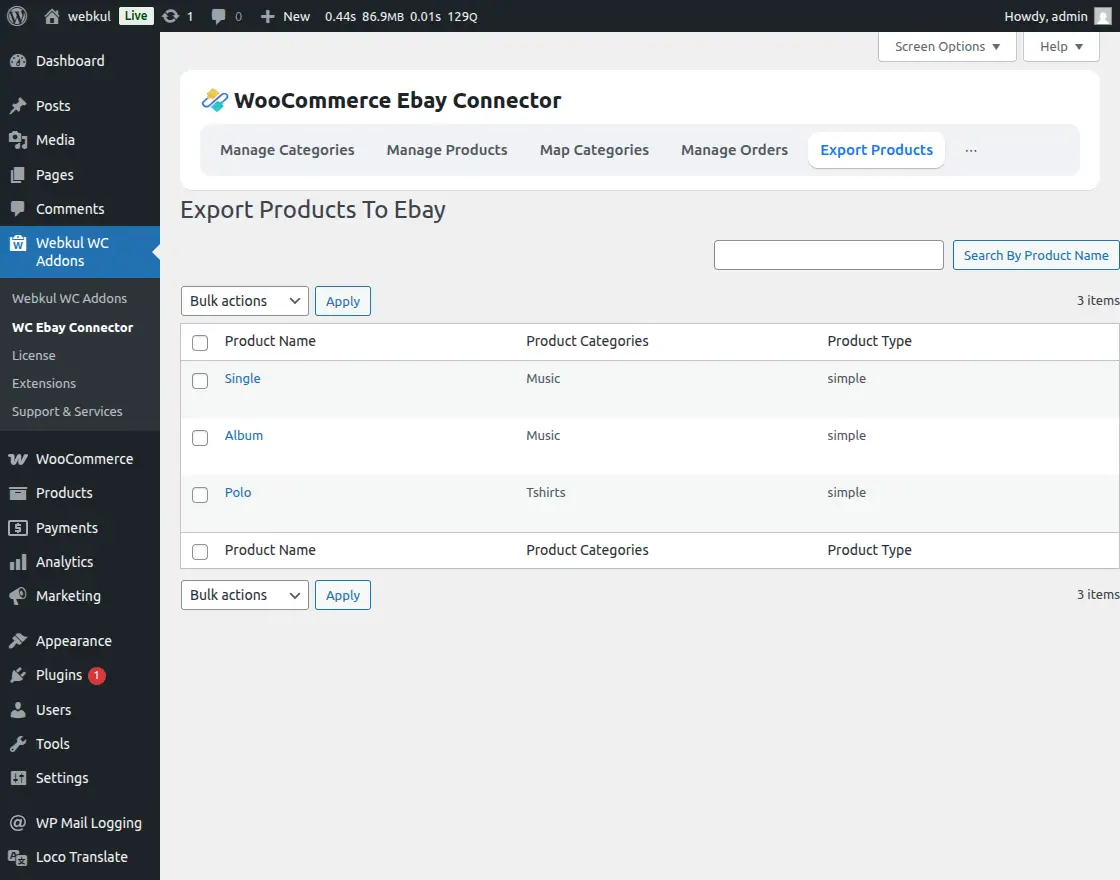Viewport: 1120px width, 880px height.
Task: Click the Payments dollar icon
Action: coord(18,528)
